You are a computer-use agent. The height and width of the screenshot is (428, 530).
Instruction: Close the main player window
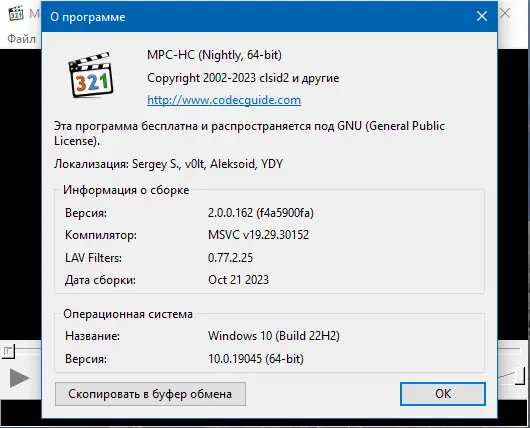pyautogui.click(x=505, y=14)
